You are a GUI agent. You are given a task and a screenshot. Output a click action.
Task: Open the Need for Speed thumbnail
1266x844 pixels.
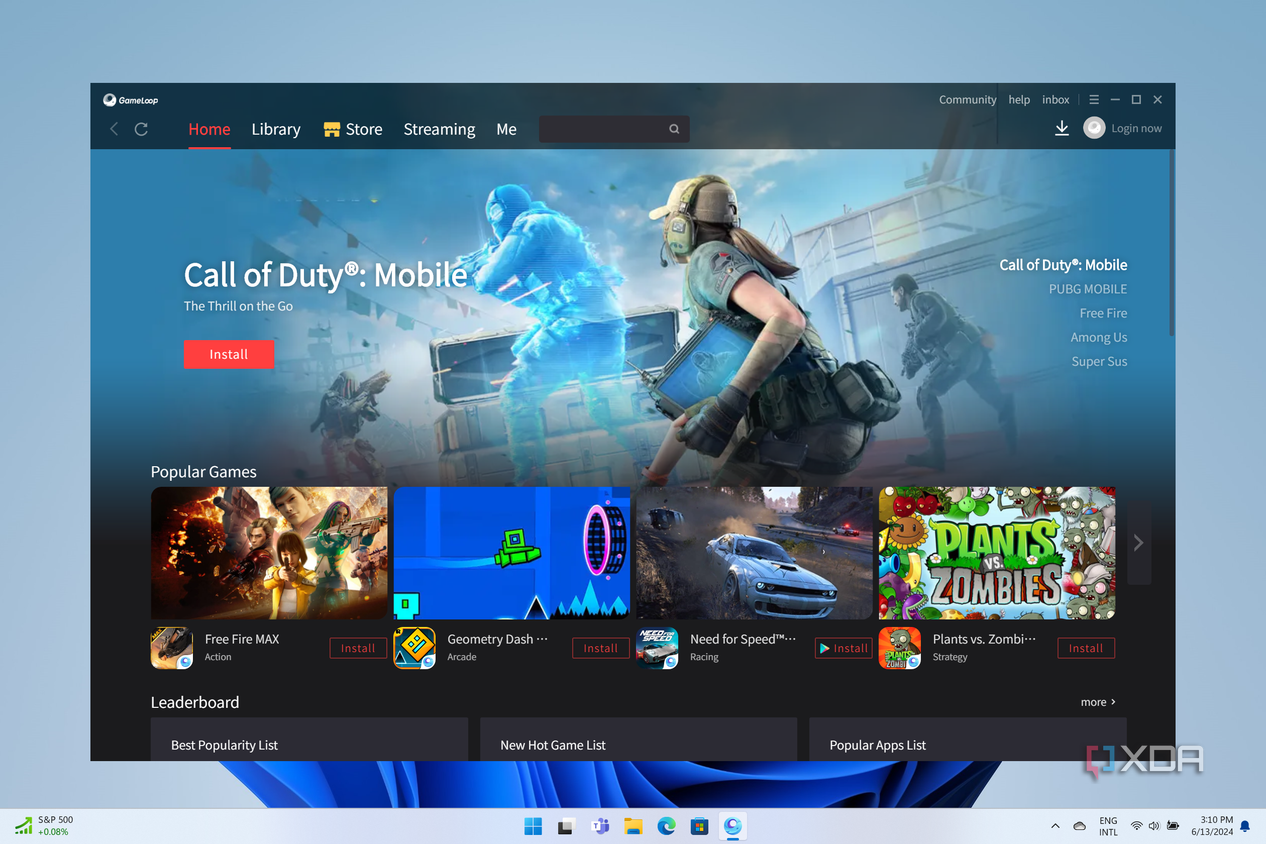tap(755, 553)
